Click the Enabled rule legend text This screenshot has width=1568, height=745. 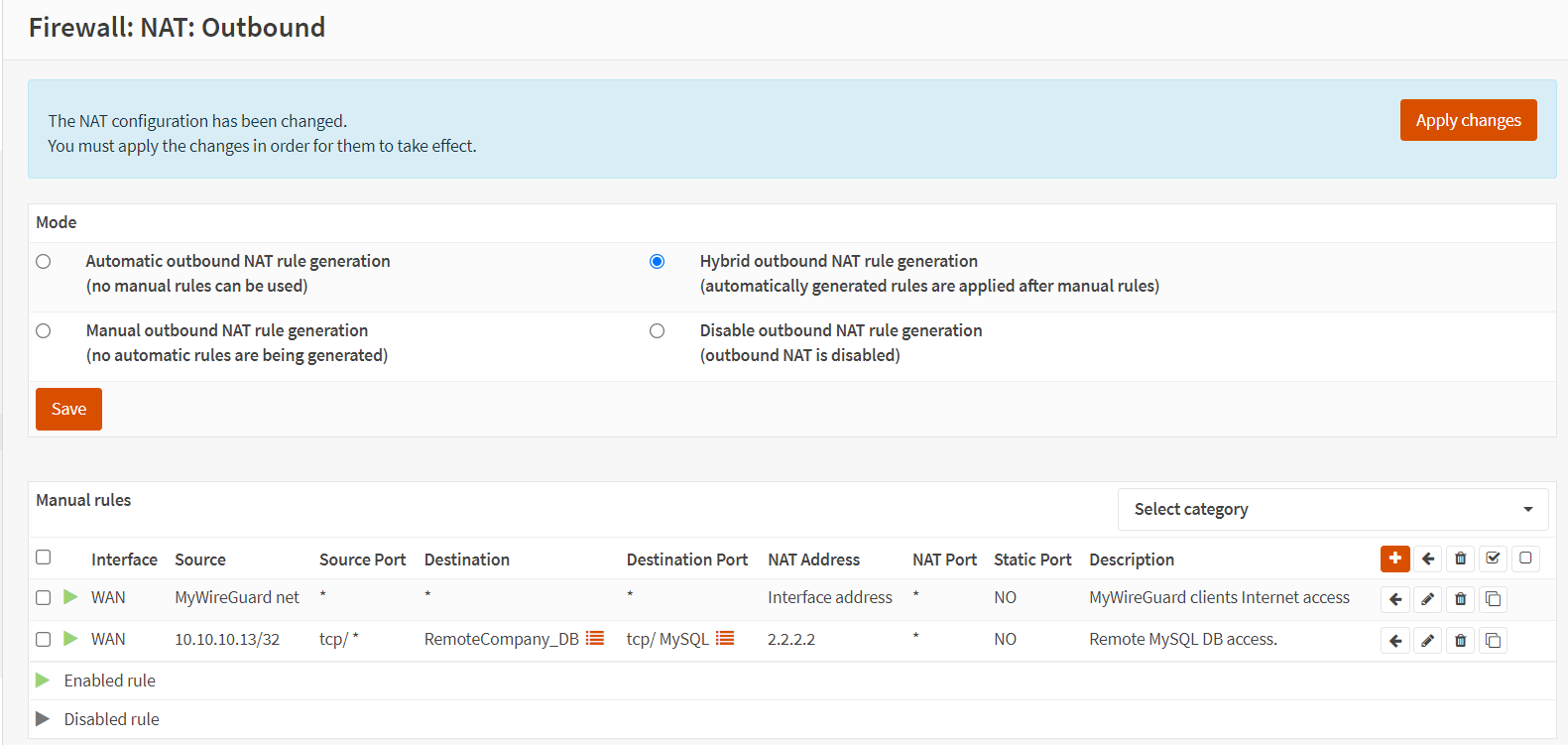pos(109,681)
